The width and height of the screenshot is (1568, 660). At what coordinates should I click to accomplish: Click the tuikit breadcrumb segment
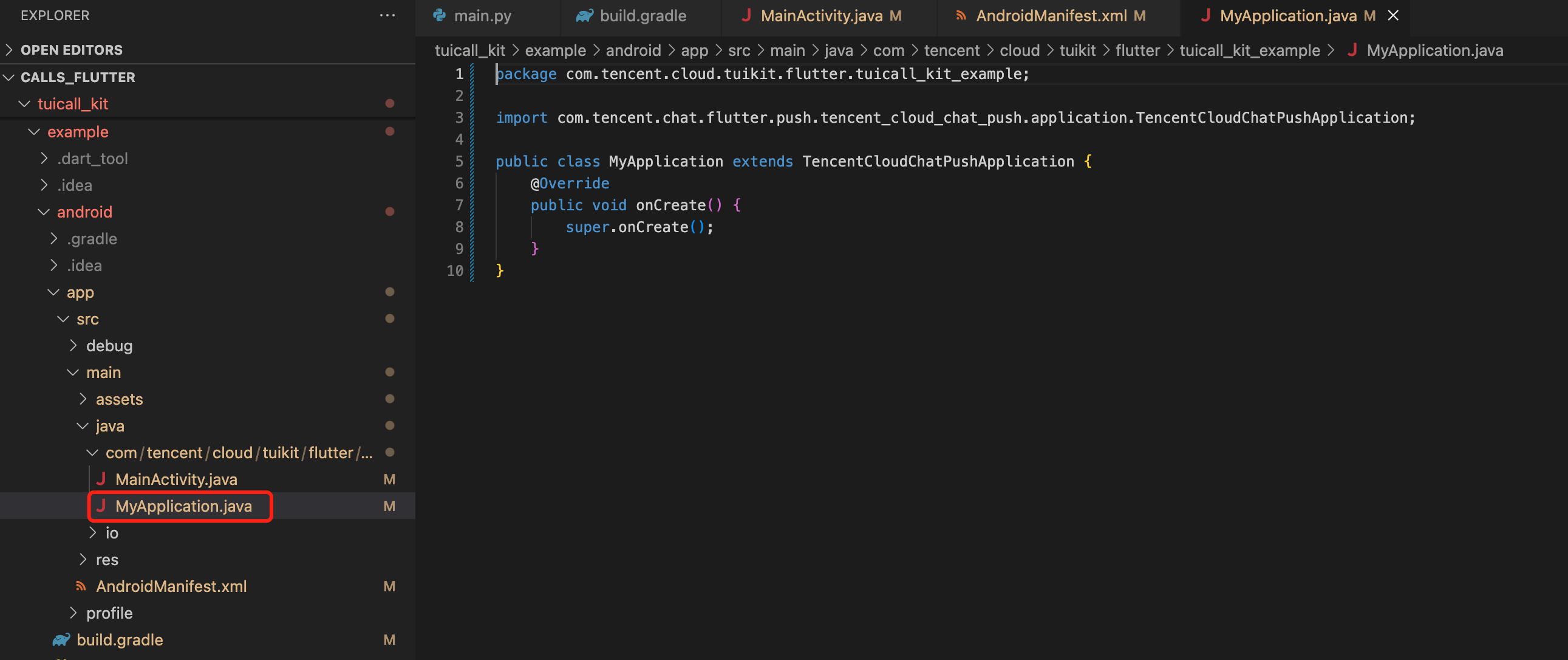(x=1077, y=50)
